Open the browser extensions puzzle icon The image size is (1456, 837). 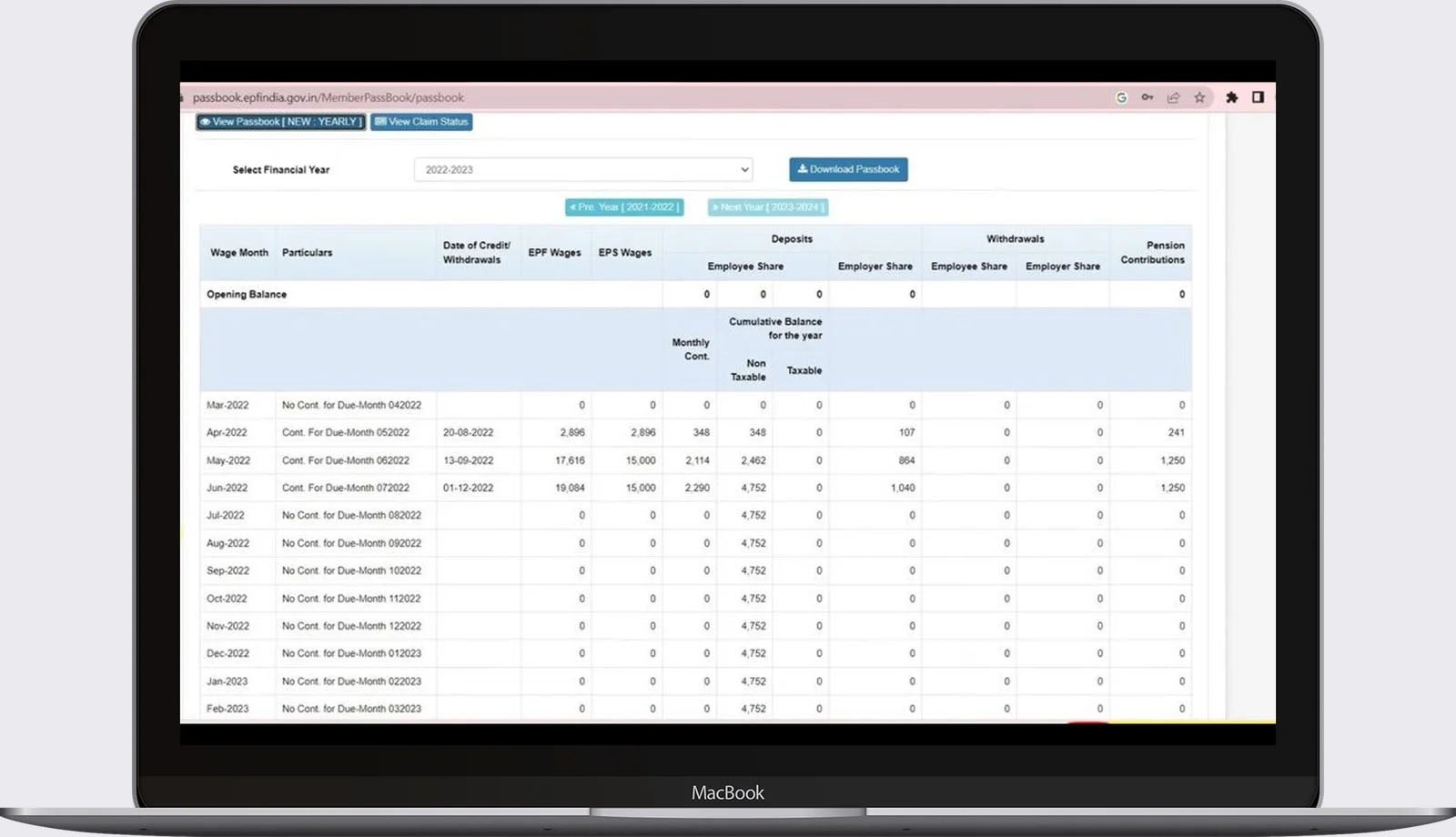coord(1231,97)
